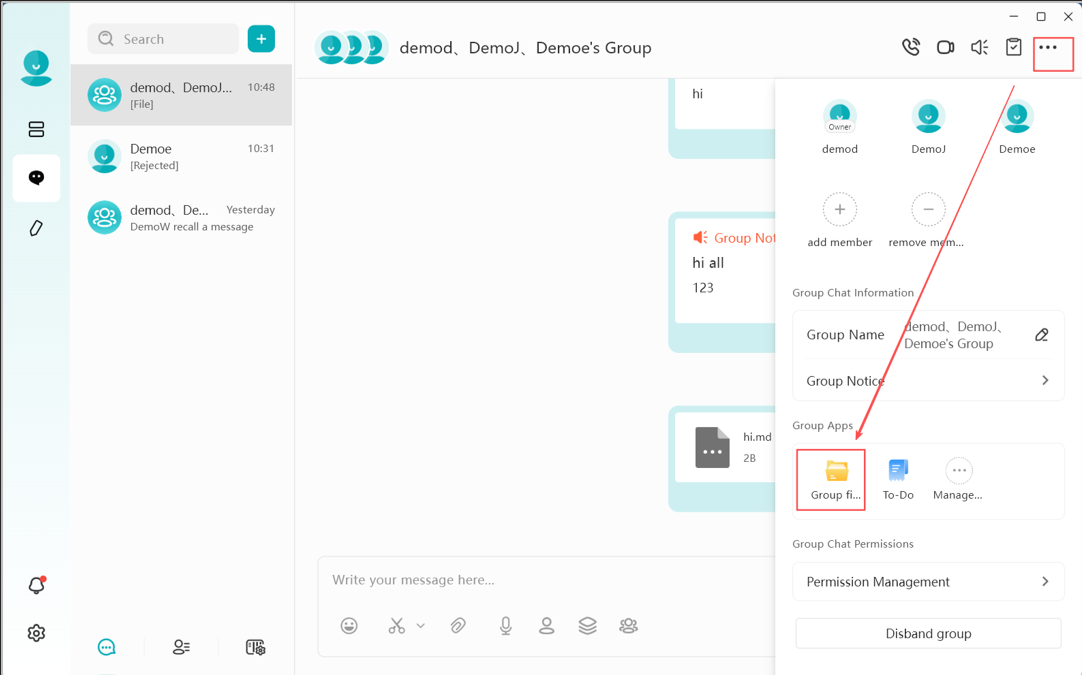This screenshot has height=675, width=1082.
Task: Click the Disband group button
Action: (x=928, y=634)
